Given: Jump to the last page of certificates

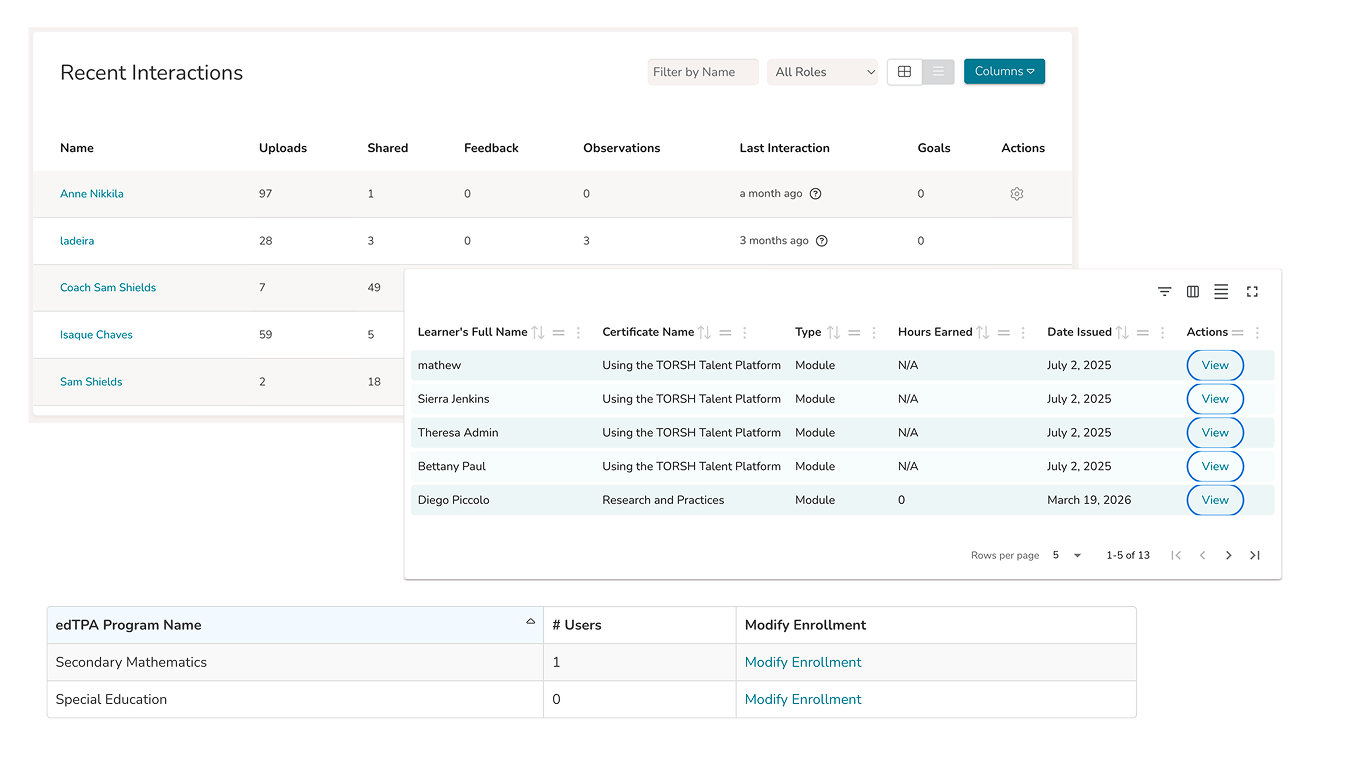Looking at the screenshot, I should point(1254,555).
